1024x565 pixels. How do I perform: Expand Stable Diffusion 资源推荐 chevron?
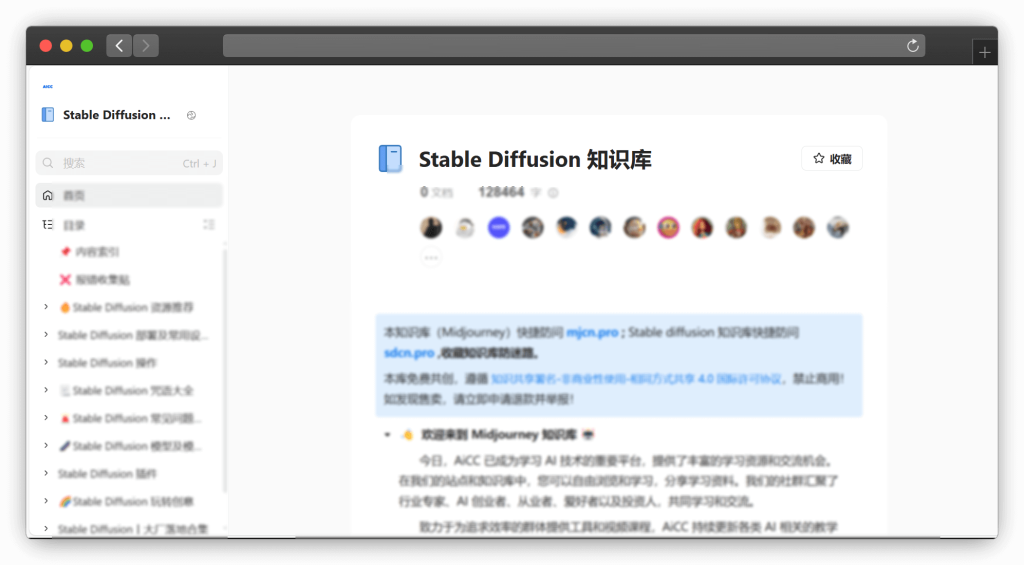point(46,307)
